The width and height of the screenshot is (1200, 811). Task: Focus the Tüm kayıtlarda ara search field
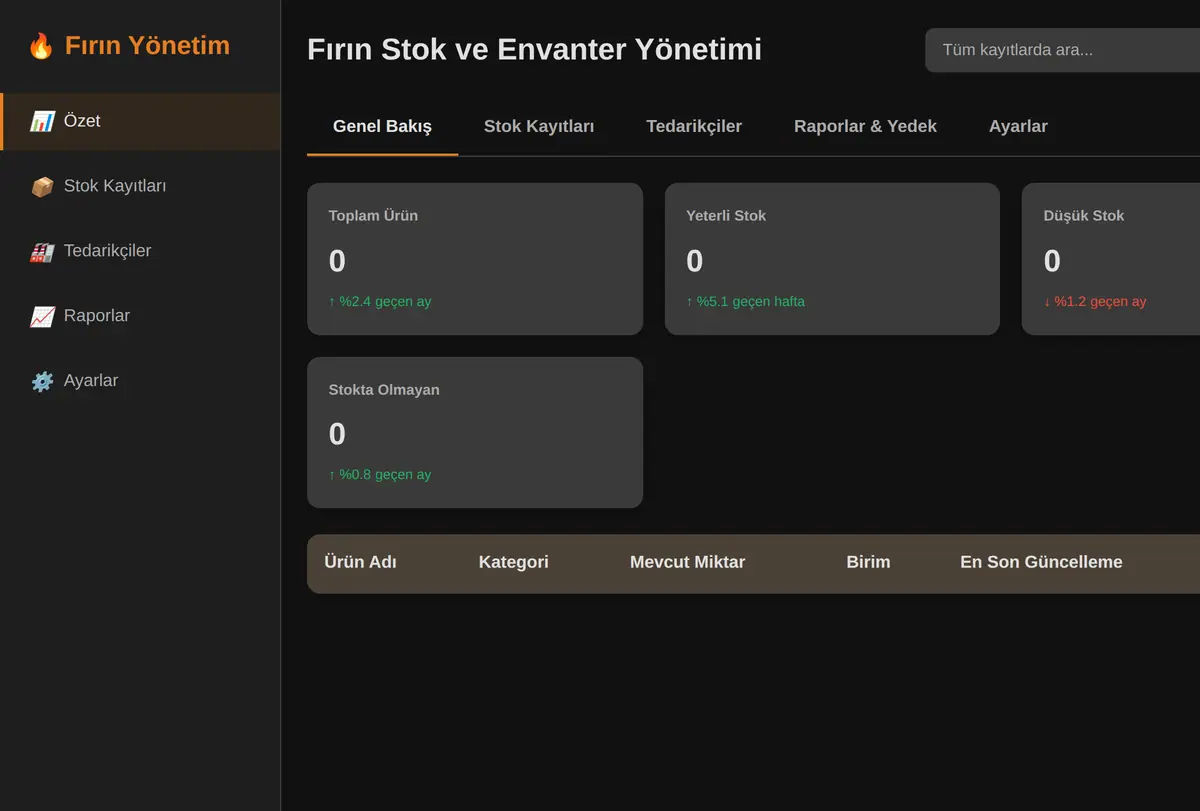click(x=1062, y=50)
